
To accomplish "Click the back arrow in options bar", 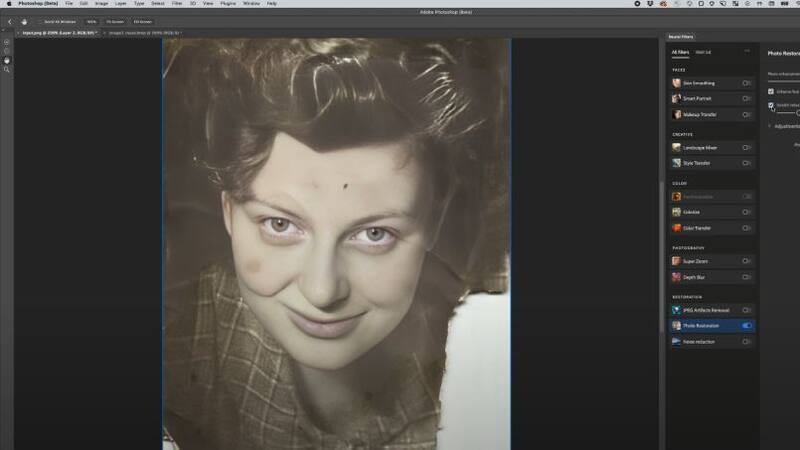I will point(8,21).
